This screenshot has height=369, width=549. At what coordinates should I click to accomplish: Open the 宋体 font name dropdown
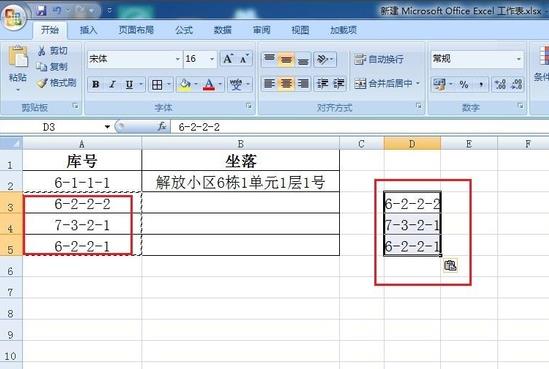pos(178,59)
